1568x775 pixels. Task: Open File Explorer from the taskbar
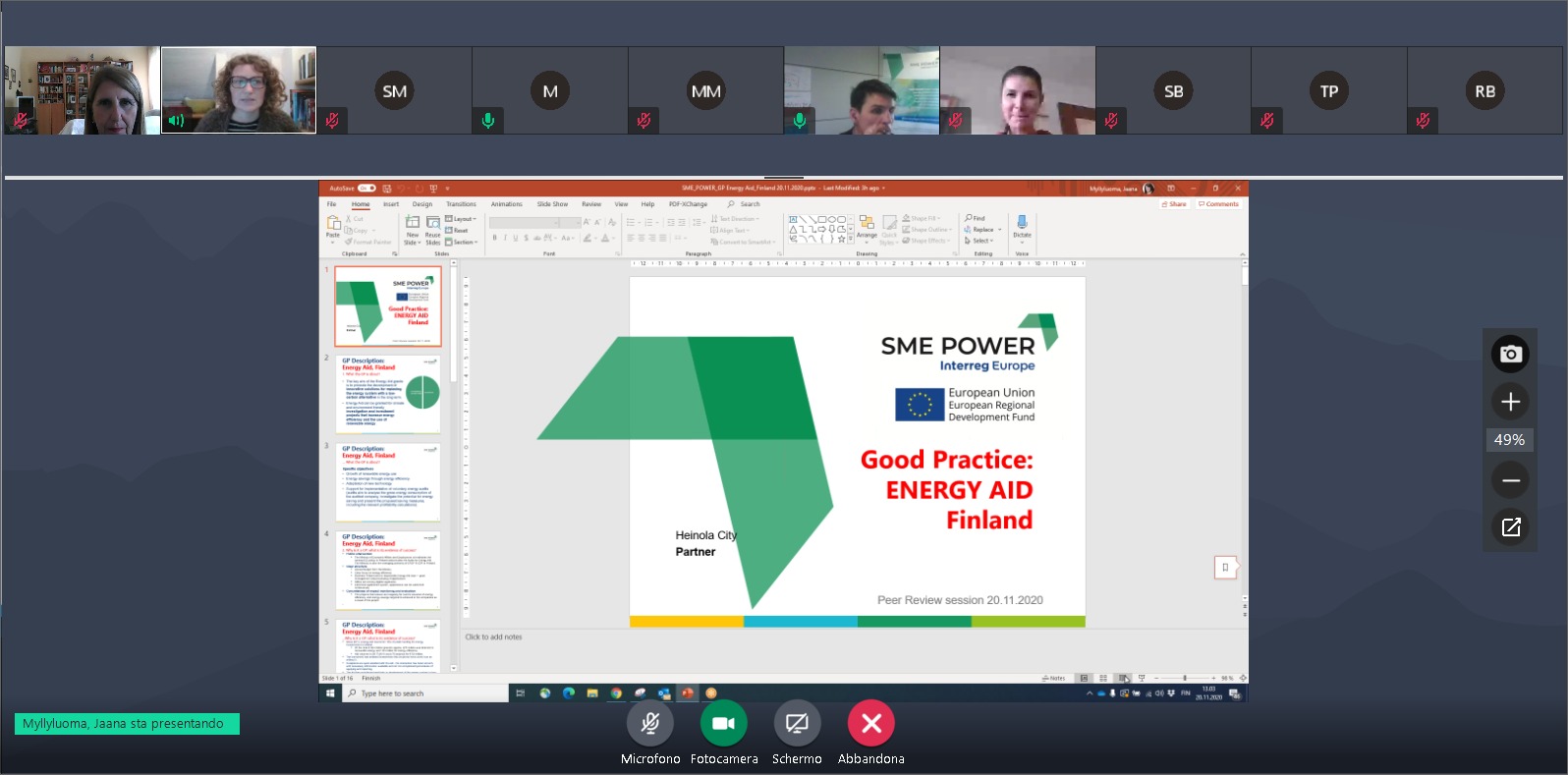coord(592,693)
